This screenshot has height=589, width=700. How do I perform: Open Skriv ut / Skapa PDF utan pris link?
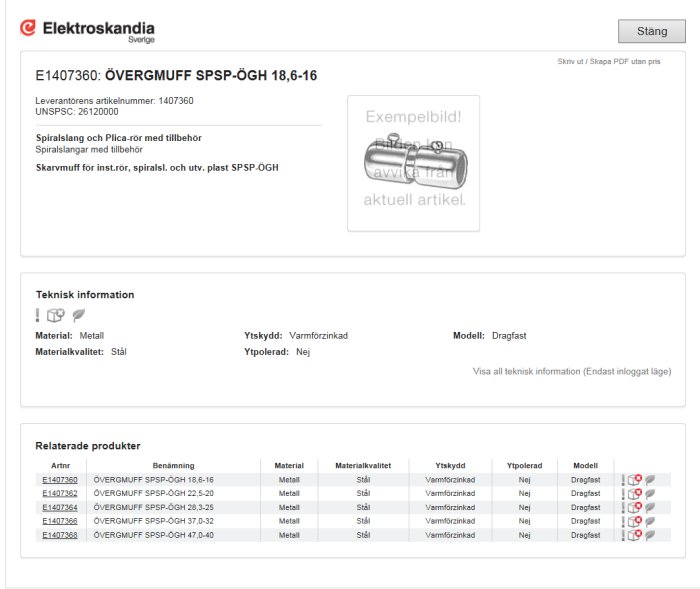[608, 62]
